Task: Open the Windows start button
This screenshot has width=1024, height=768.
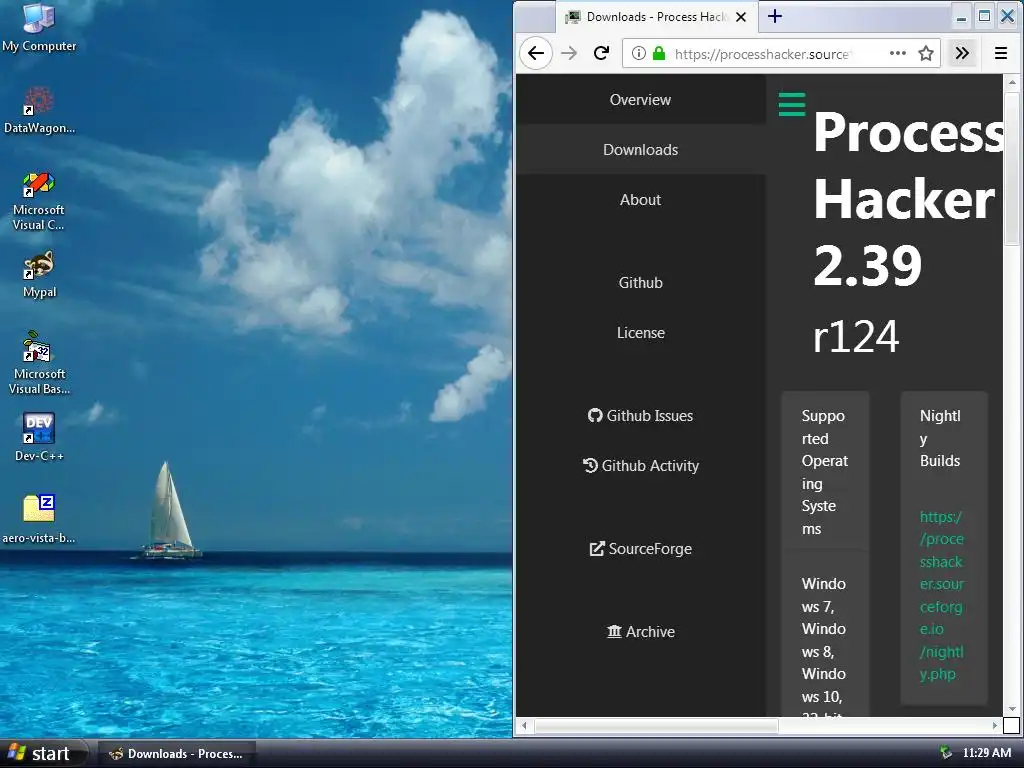Action: pos(42,754)
